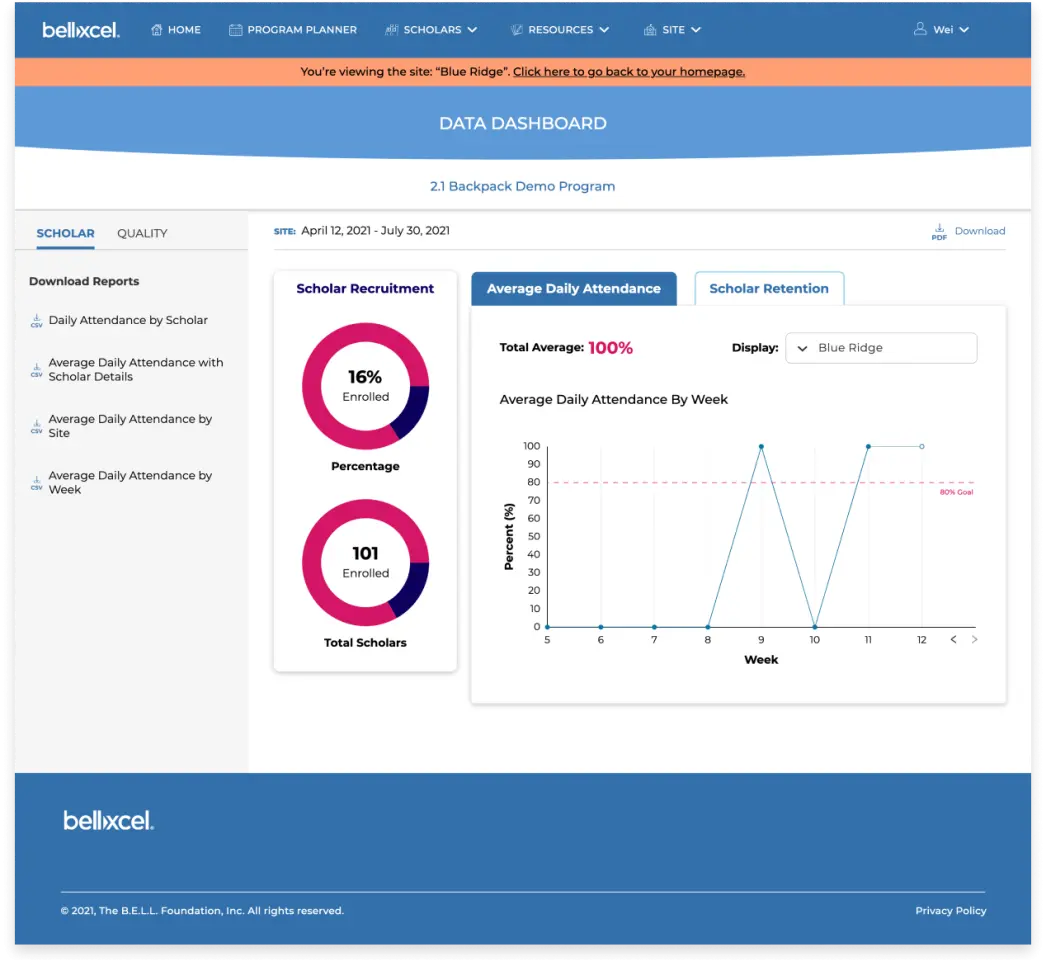Click the Program Planner calendar icon

click(236, 30)
